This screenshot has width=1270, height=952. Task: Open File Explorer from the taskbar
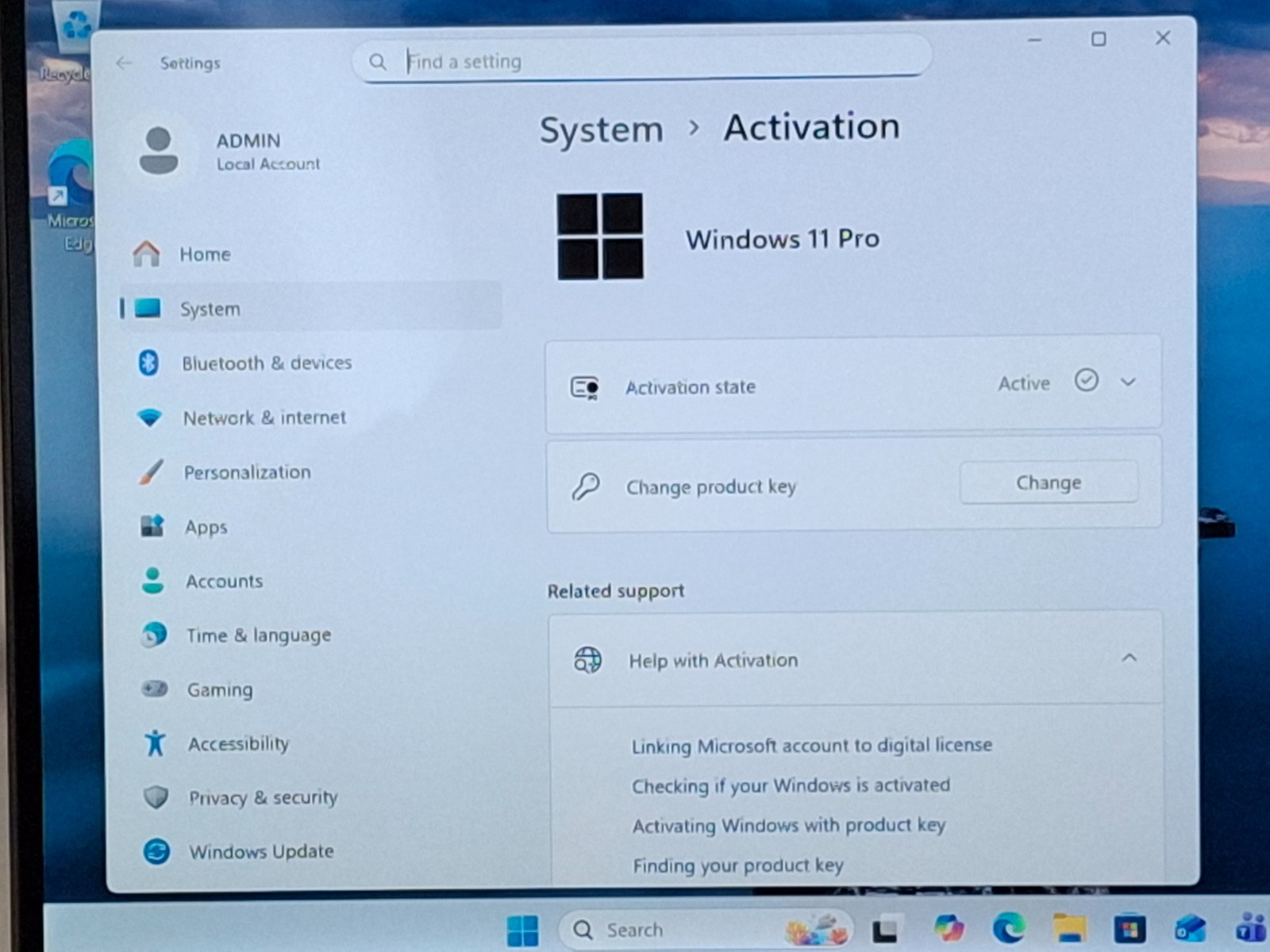(1069, 927)
